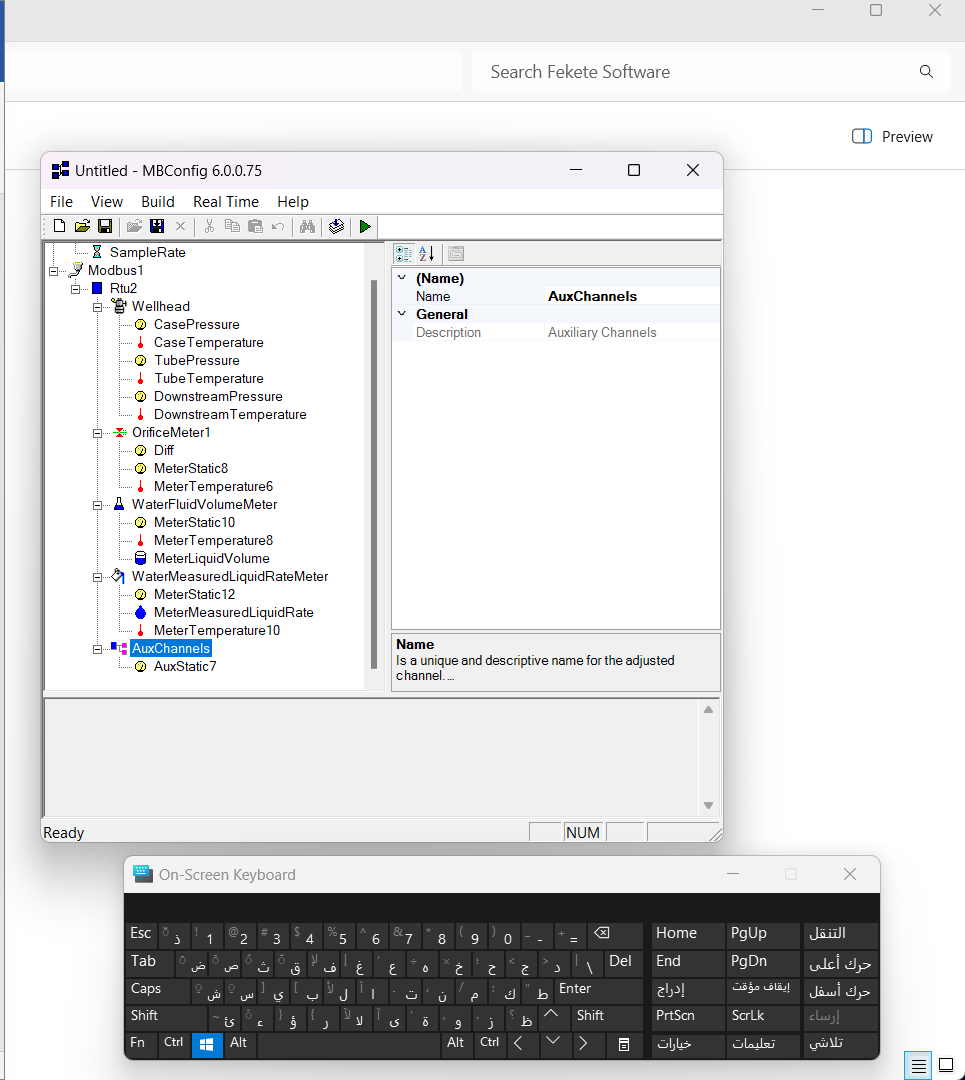Screen dimensions: 965x1080
Task: Click the Search Fekete Software field
Action: pyautogui.click(x=700, y=72)
